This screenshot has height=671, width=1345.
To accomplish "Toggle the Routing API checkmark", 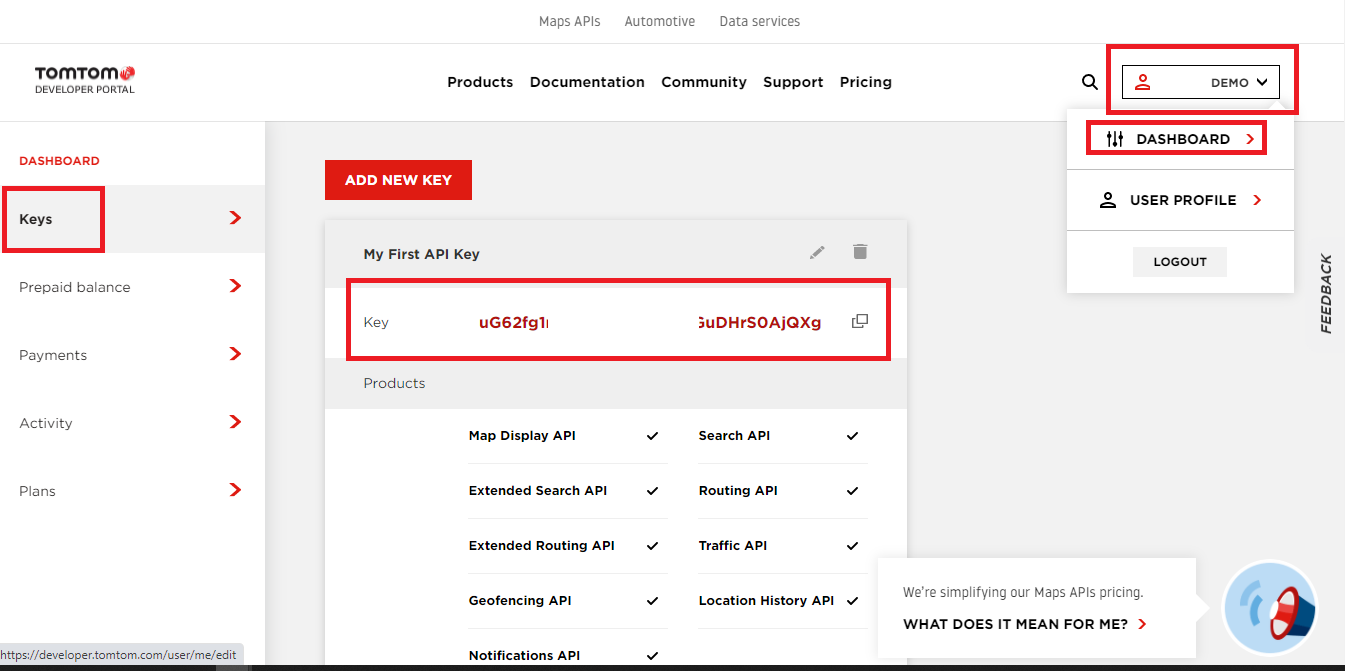I will pos(853,491).
